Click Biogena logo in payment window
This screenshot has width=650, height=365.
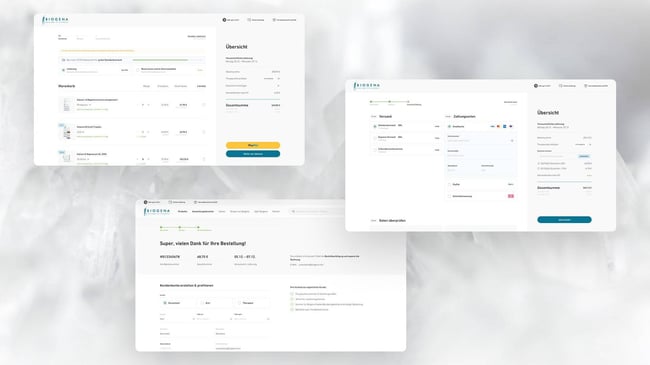tap(366, 86)
